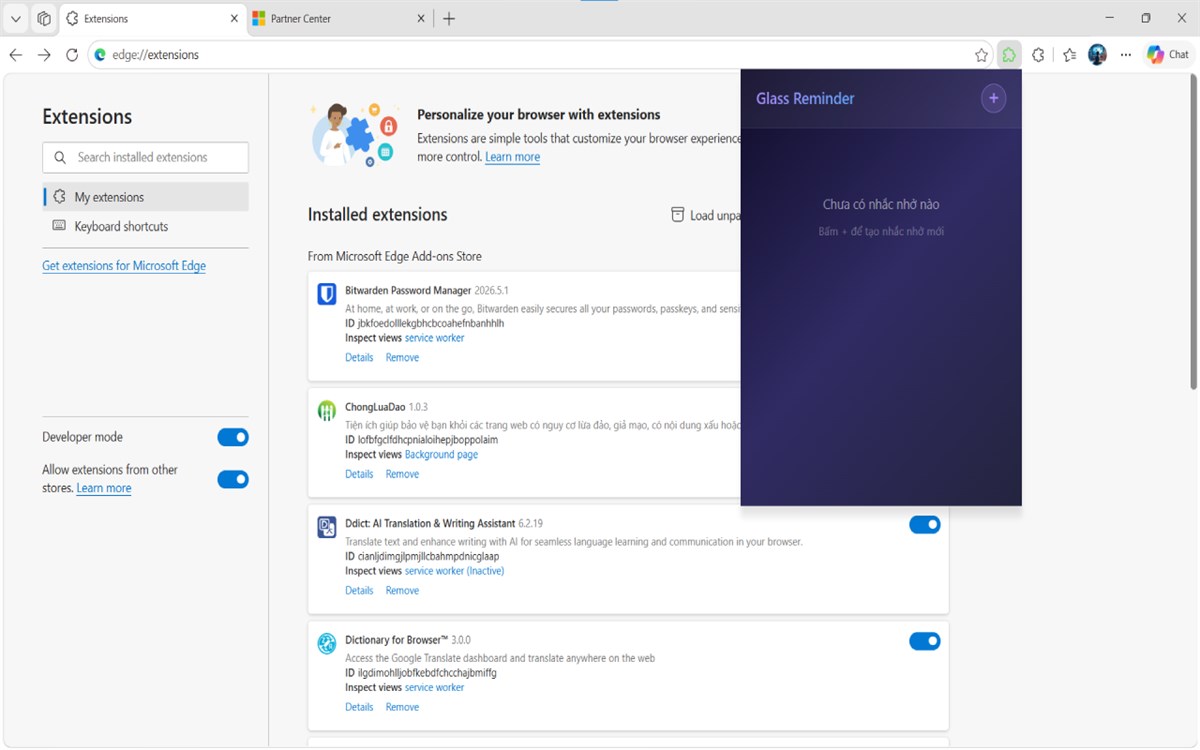Open Copilot Chat button
The image size is (1200, 750).
(1168, 55)
